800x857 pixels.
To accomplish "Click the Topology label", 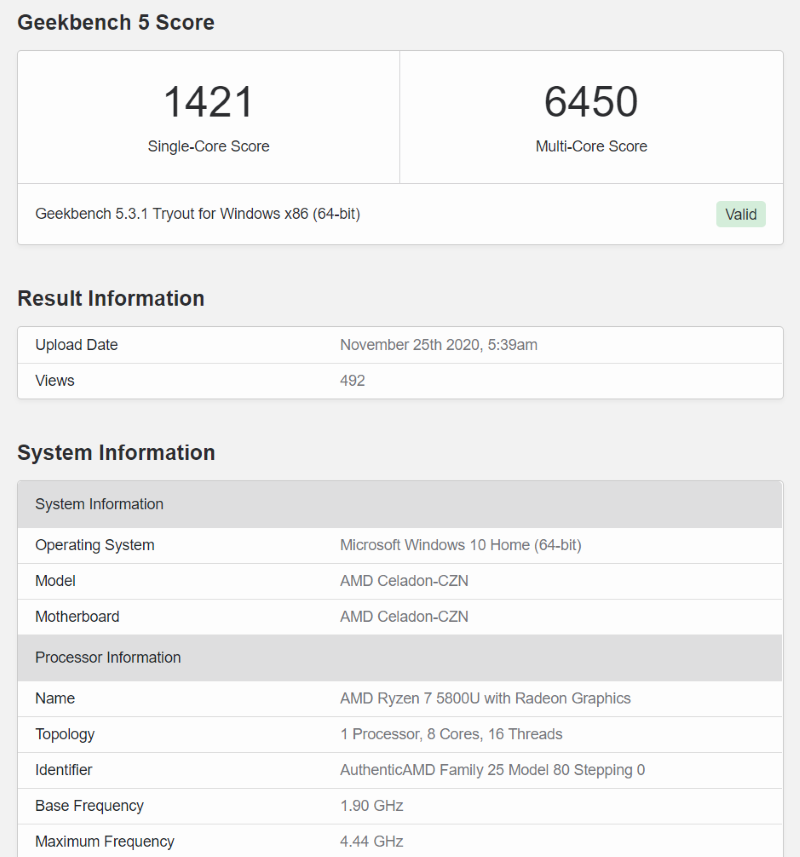I will click(65, 734).
